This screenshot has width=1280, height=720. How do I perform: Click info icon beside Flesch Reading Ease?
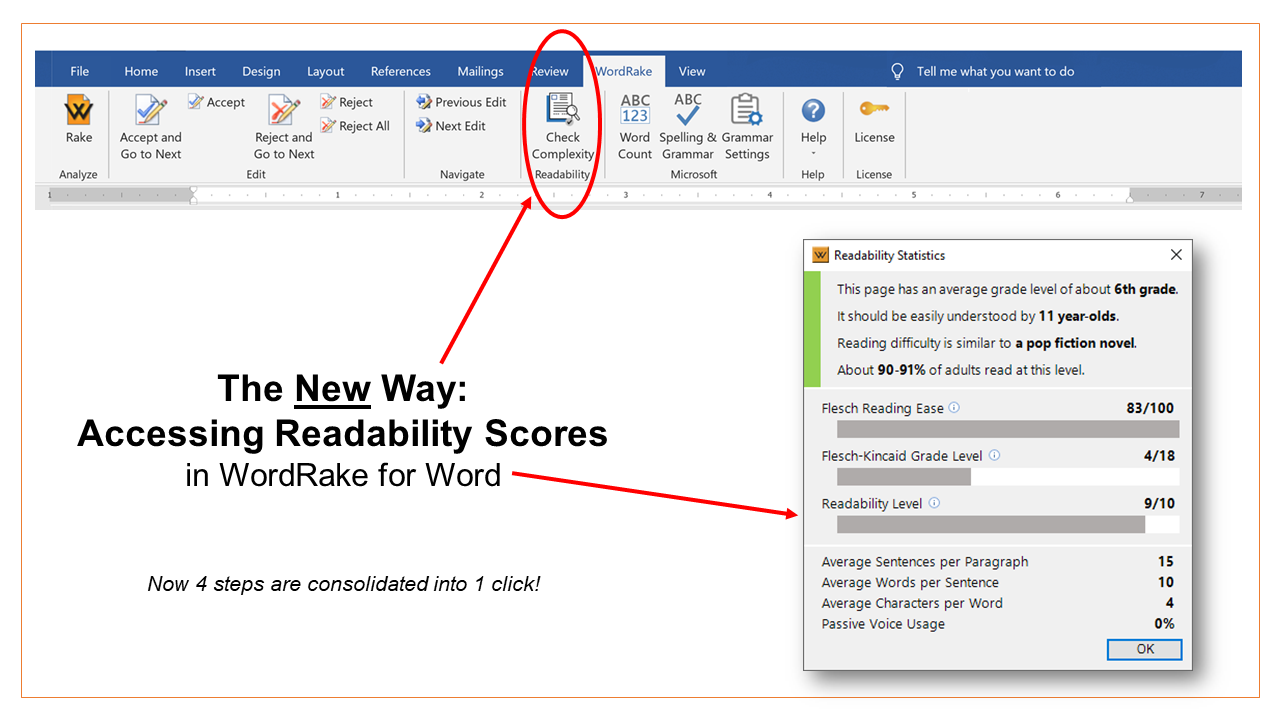[954, 408]
